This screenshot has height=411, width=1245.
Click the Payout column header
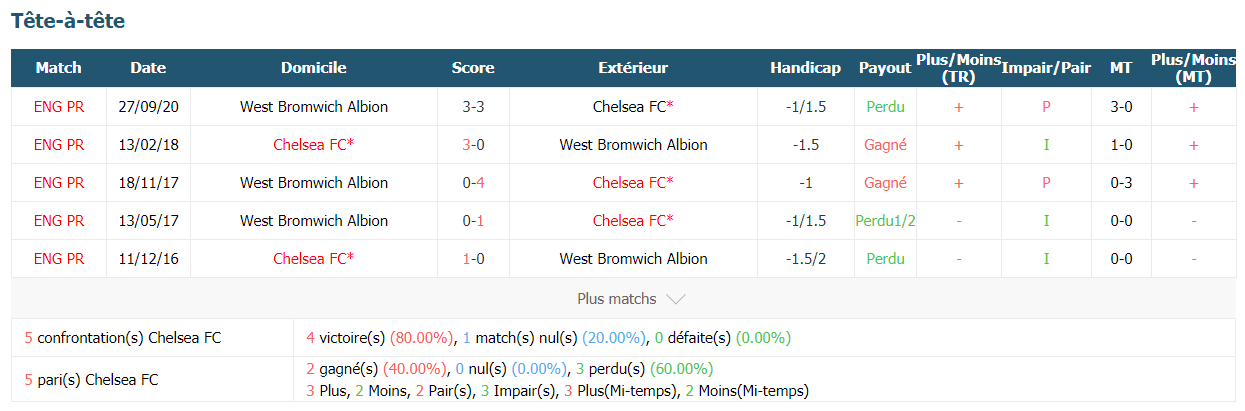pyautogui.click(x=885, y=68)
